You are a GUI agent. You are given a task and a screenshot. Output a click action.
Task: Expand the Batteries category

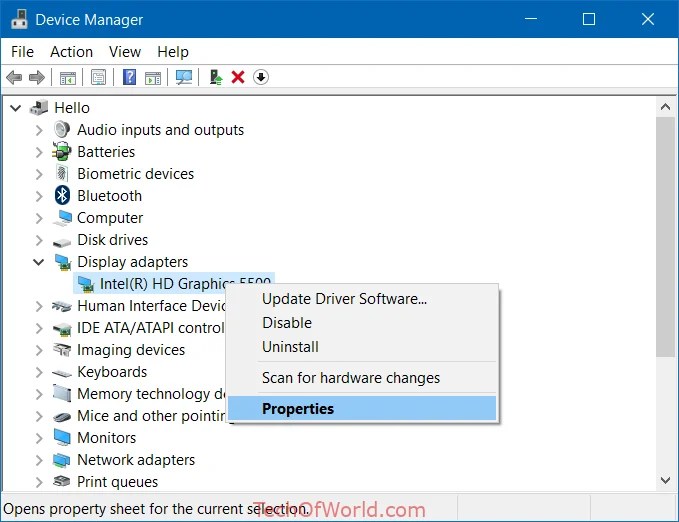[39, 152]
